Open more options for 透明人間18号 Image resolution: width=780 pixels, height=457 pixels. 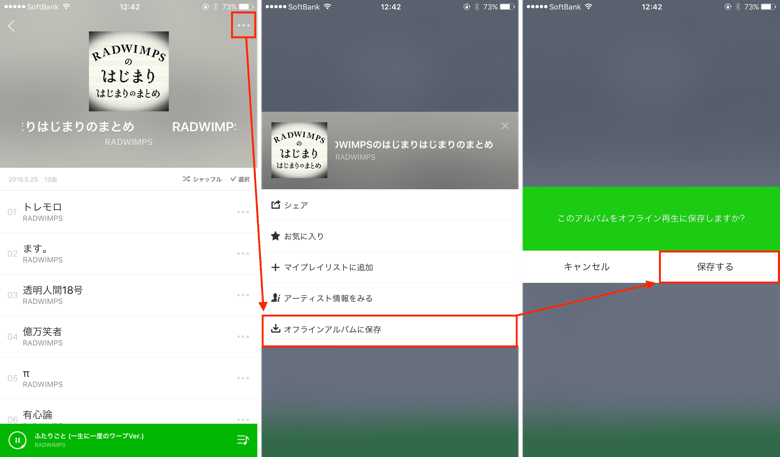(x=243, y=295)
